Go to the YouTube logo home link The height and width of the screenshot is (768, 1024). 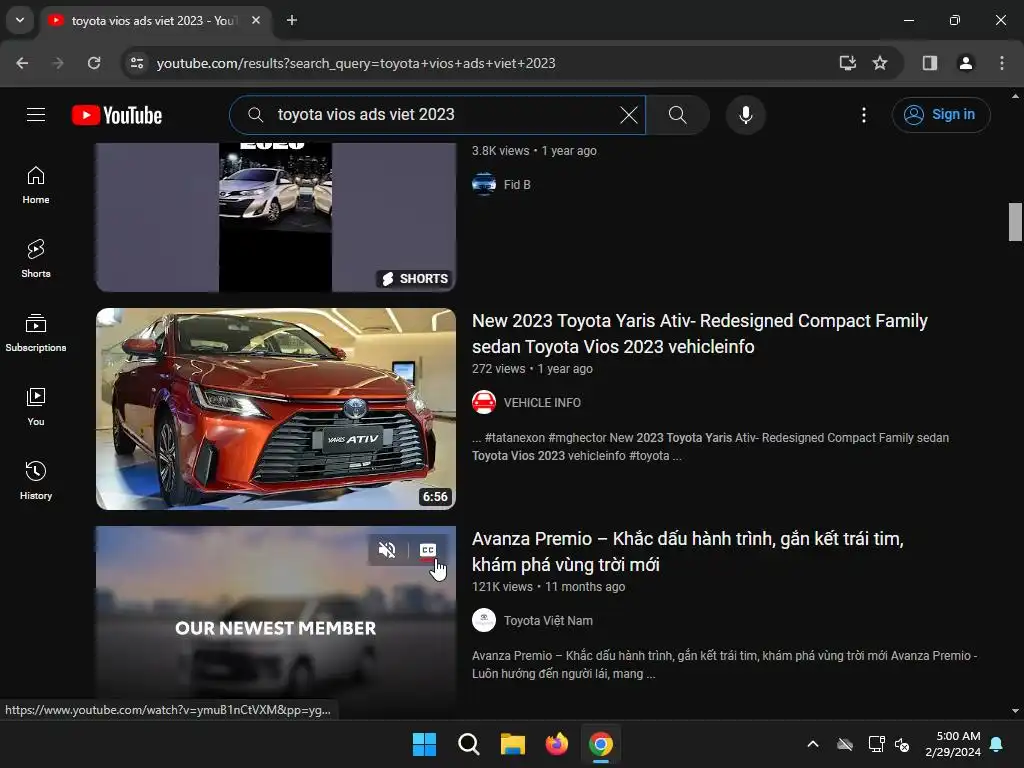(117, 115)
